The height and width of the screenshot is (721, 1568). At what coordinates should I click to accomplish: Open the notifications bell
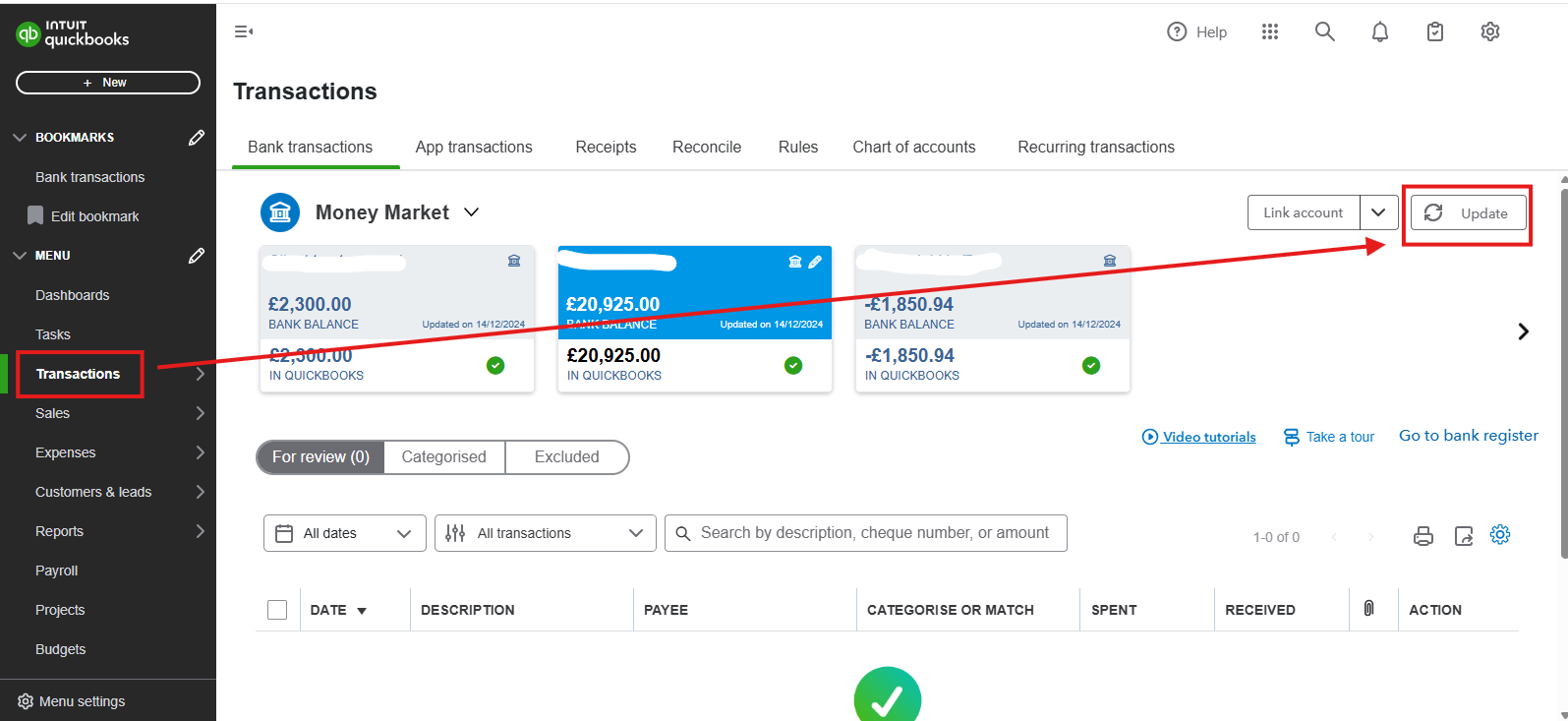(1380, 32)
